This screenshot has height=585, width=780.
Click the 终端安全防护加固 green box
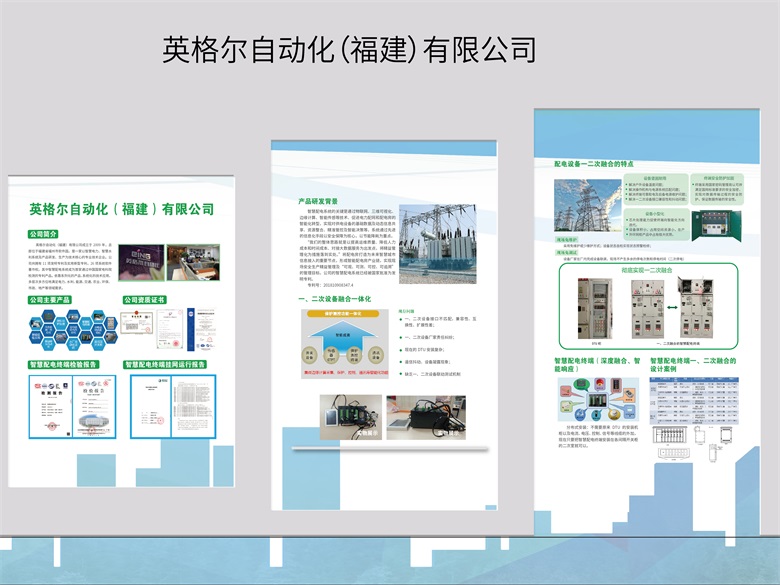tap(717, 190)
